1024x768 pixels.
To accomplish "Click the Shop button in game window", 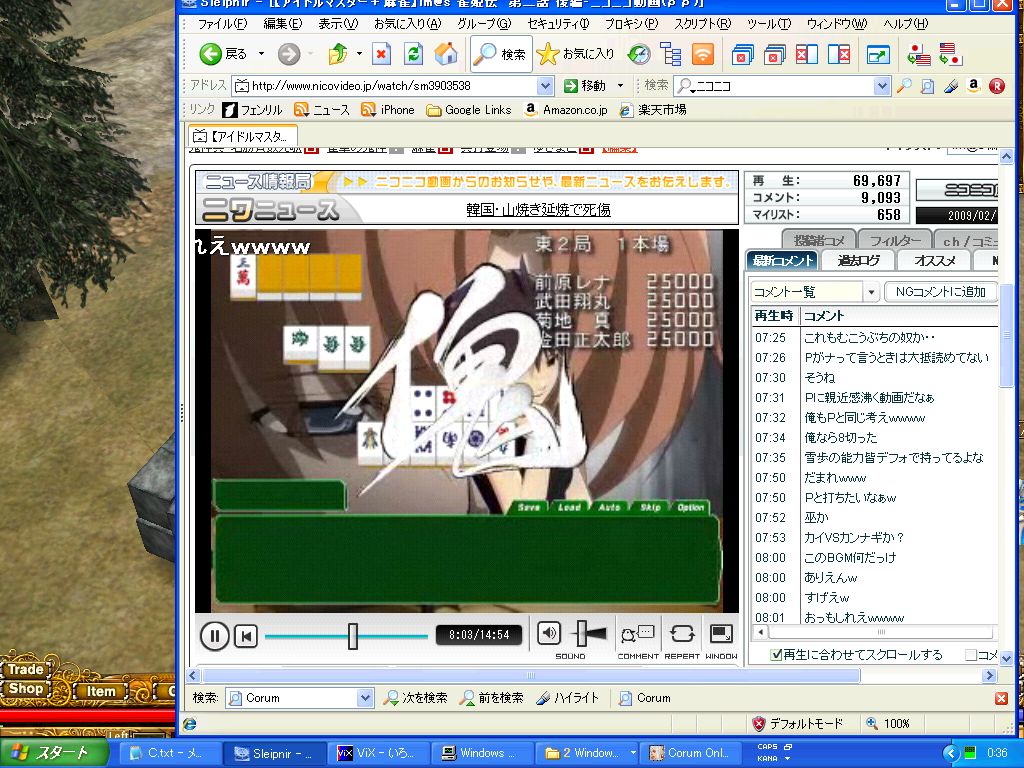I will tap(25, 688).
